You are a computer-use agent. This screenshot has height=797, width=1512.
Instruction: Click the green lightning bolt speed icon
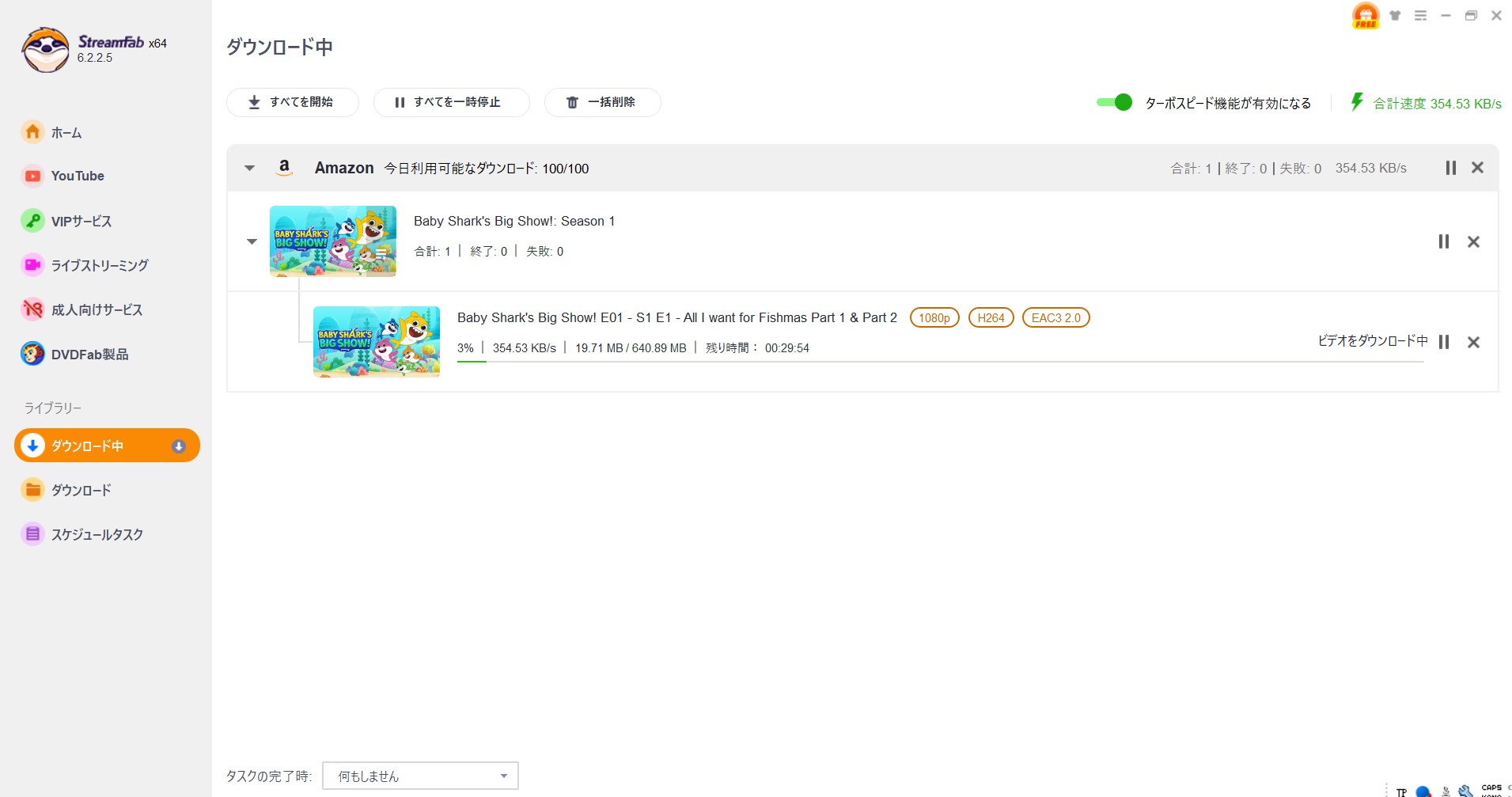[1357, 102]
